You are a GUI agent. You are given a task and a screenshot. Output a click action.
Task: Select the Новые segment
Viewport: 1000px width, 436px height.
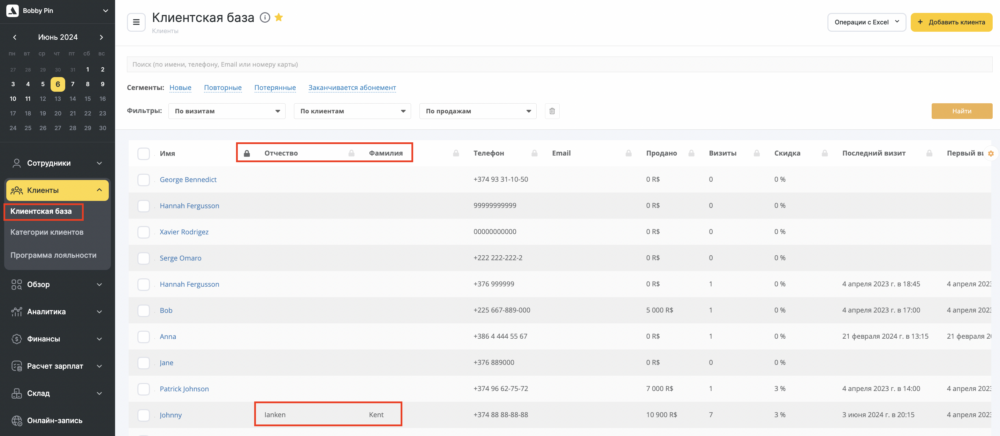tap(180, 87)
